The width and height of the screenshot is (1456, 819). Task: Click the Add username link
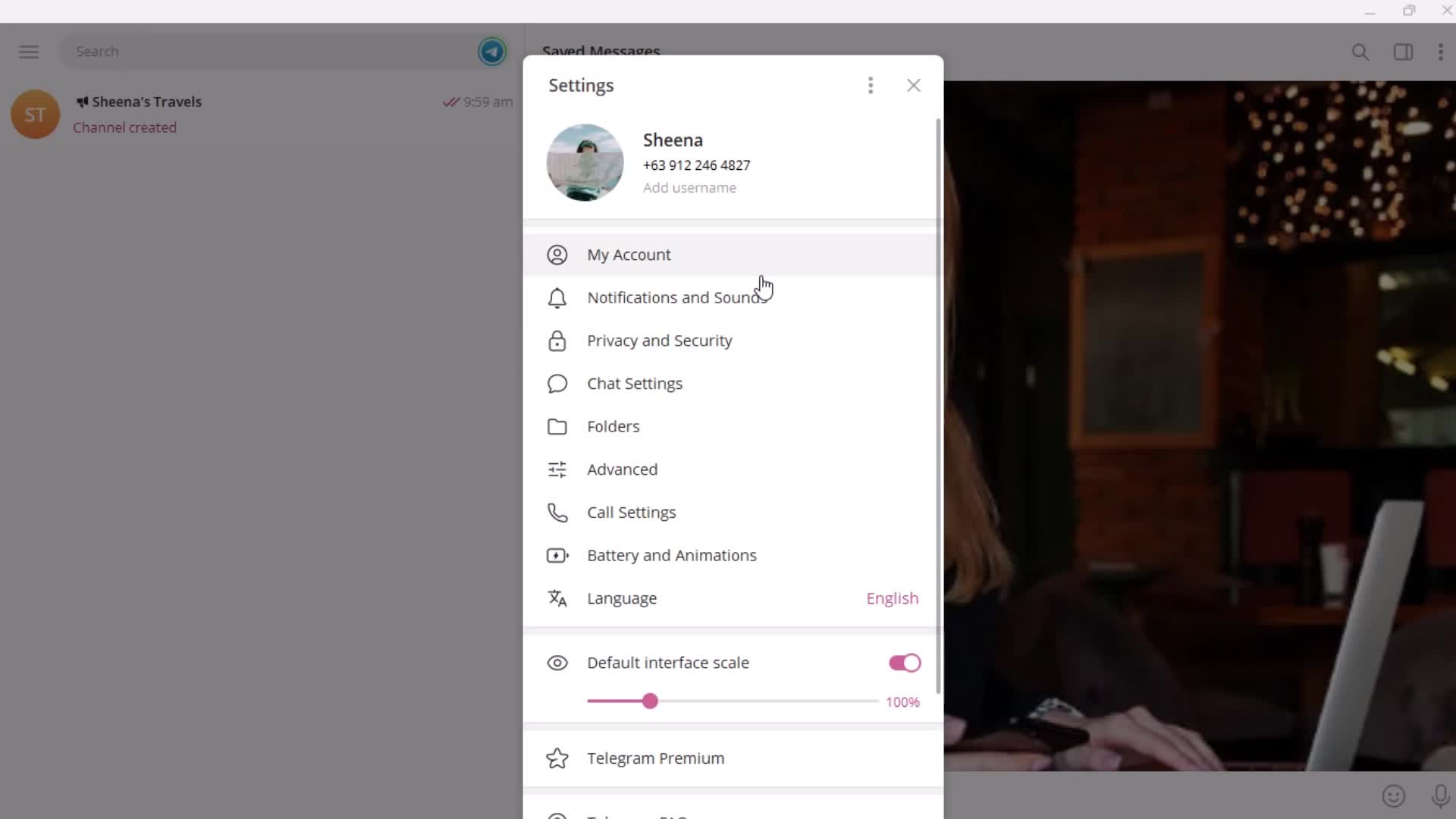[689, 188]
